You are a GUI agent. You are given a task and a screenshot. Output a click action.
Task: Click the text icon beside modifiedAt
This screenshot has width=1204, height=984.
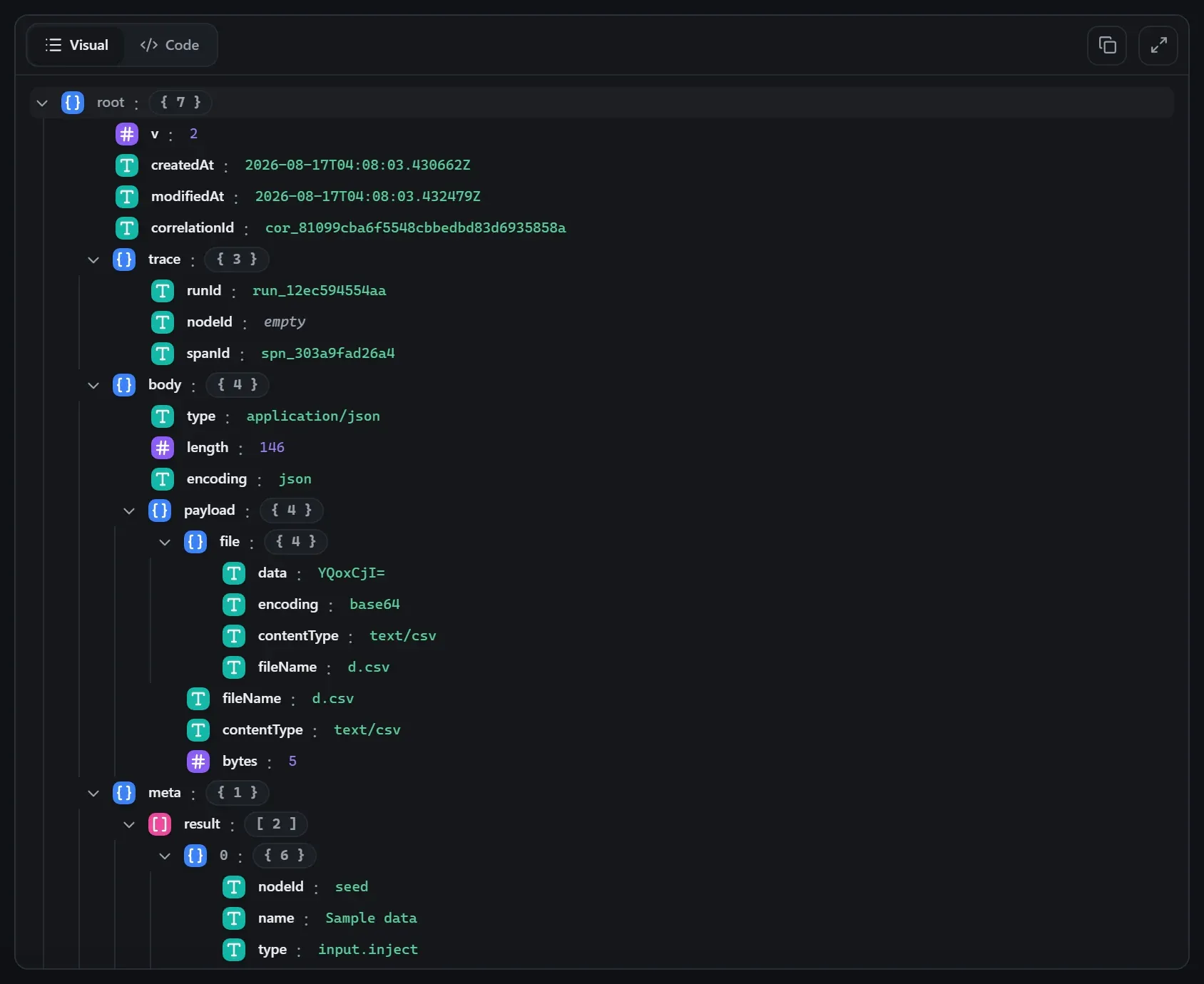tap(127, 197)
